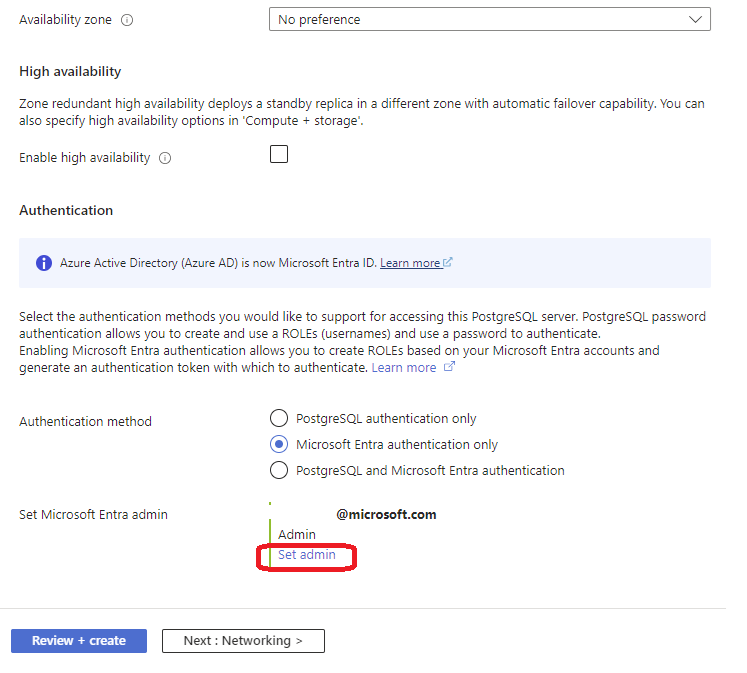
Task: Click the 'Authentication method' label
Action: (x=86, y=422)
